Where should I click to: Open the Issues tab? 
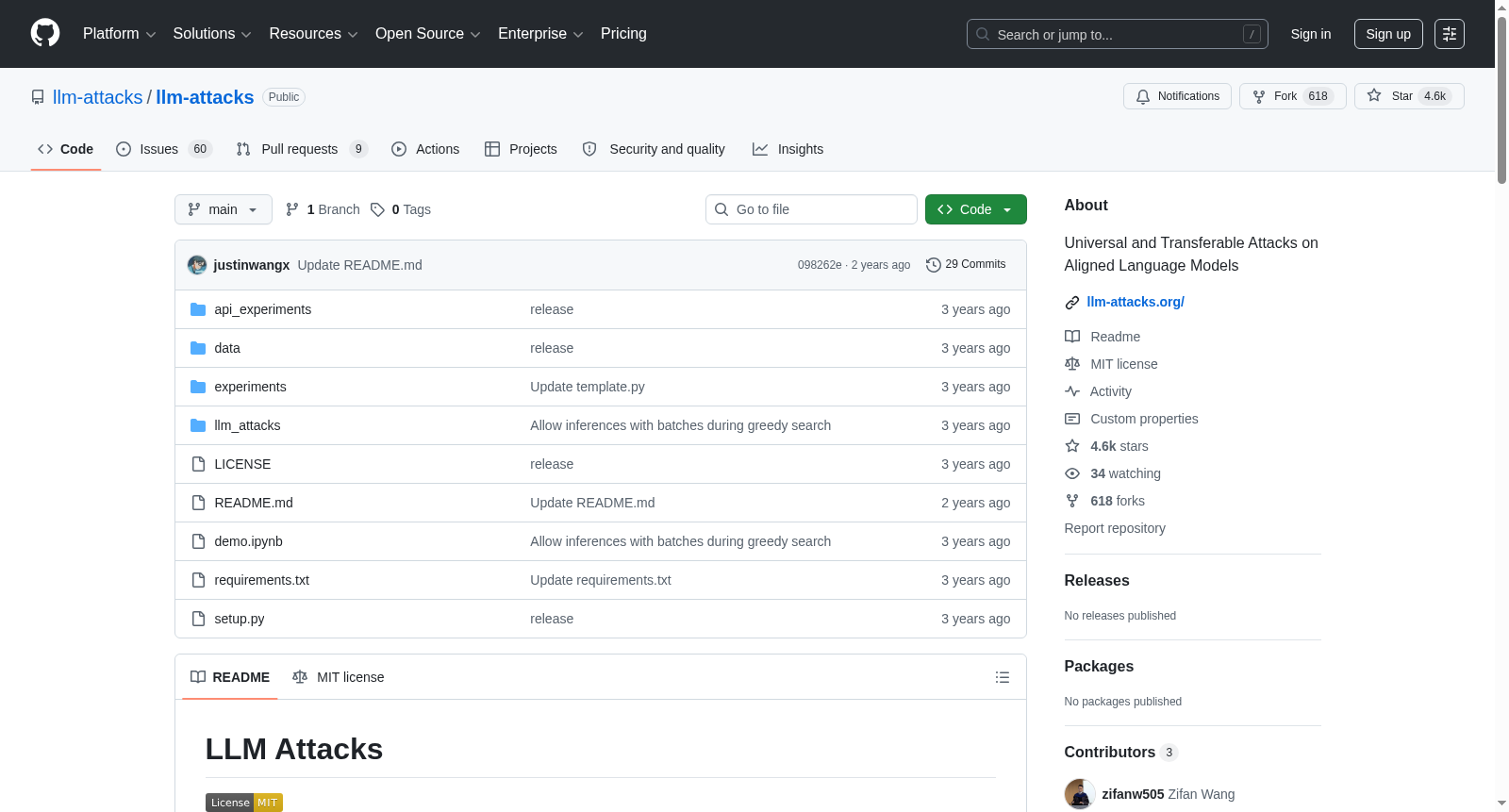pyautogui.click(x=164, y=149)
